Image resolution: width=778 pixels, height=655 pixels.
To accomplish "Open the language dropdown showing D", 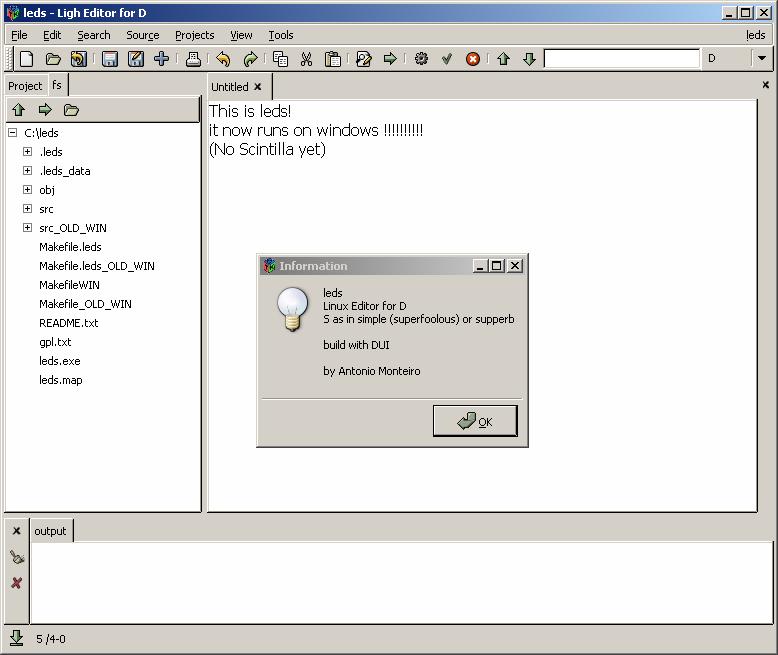I will (x=761, y=59).
